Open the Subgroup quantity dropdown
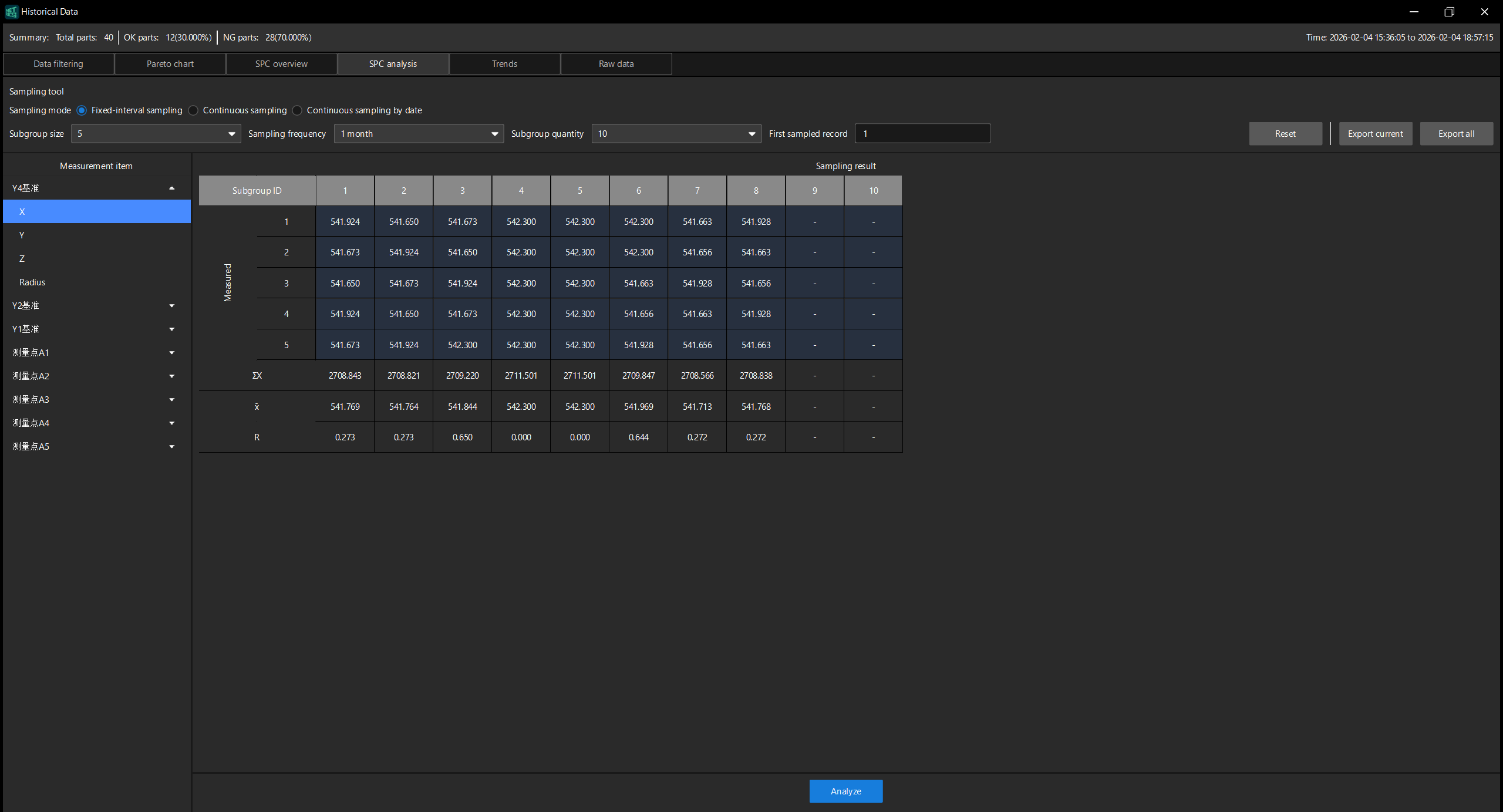 pyautogui.click(x=676, y=134)
